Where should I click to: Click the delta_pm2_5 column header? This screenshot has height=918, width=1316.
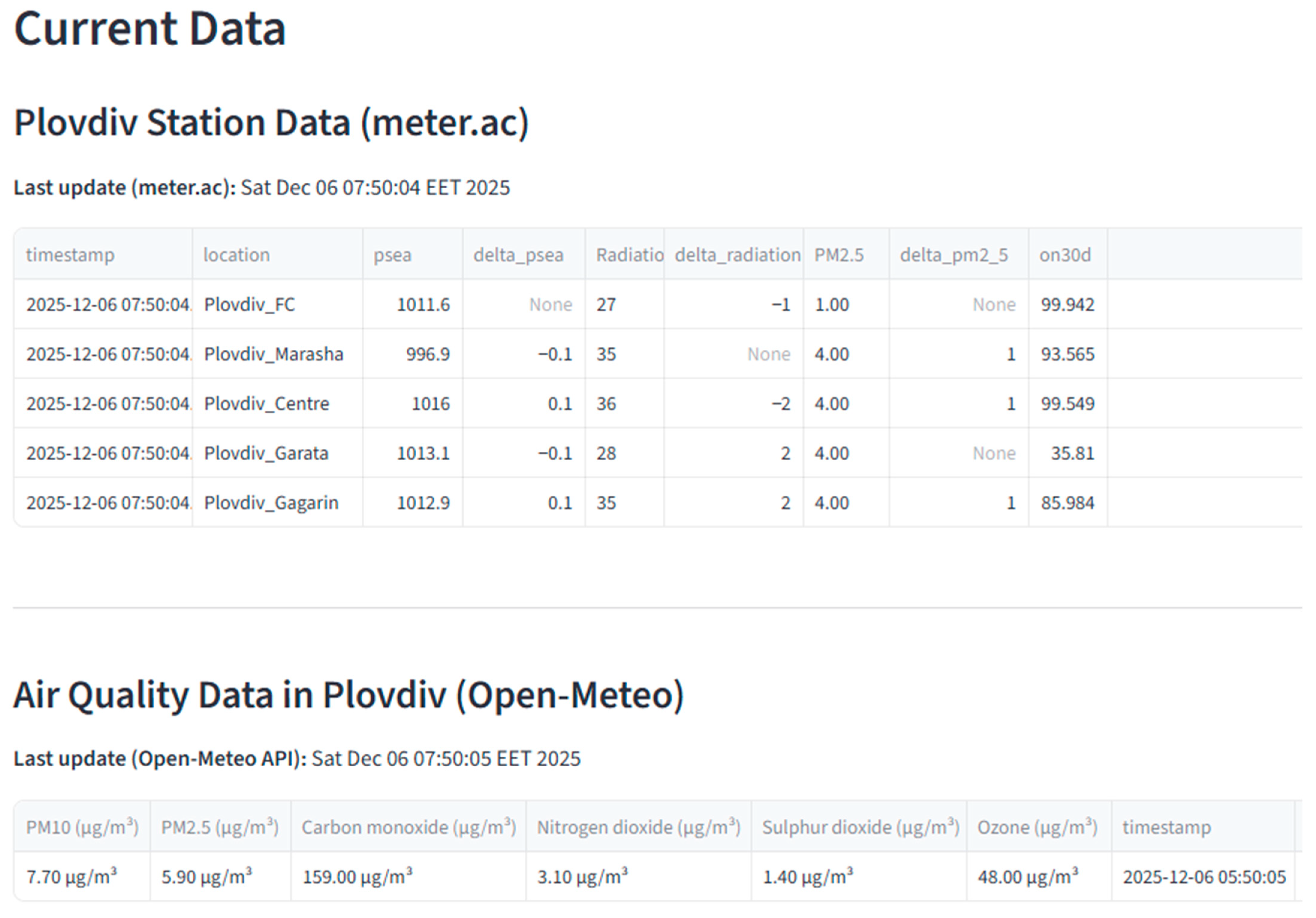click(954, 254)
